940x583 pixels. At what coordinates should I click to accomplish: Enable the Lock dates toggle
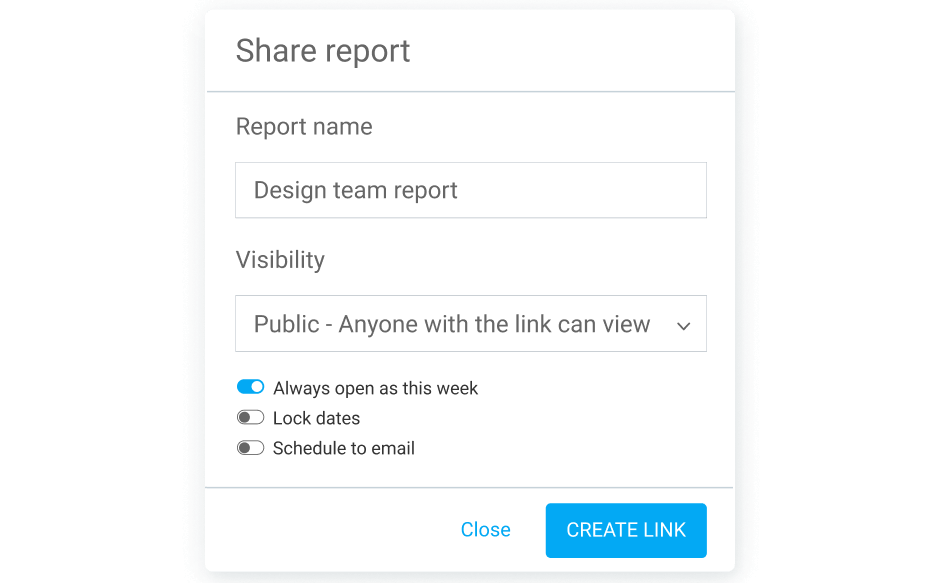[x=250, y=418]
